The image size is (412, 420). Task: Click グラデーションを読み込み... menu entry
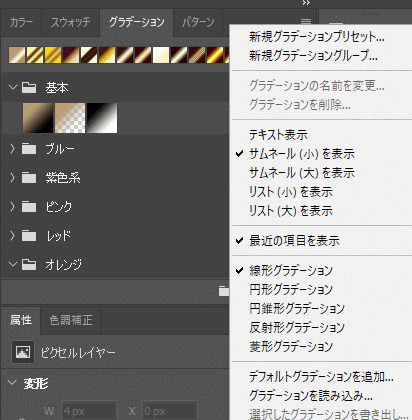pyautogui.click(x=311, y=396)
